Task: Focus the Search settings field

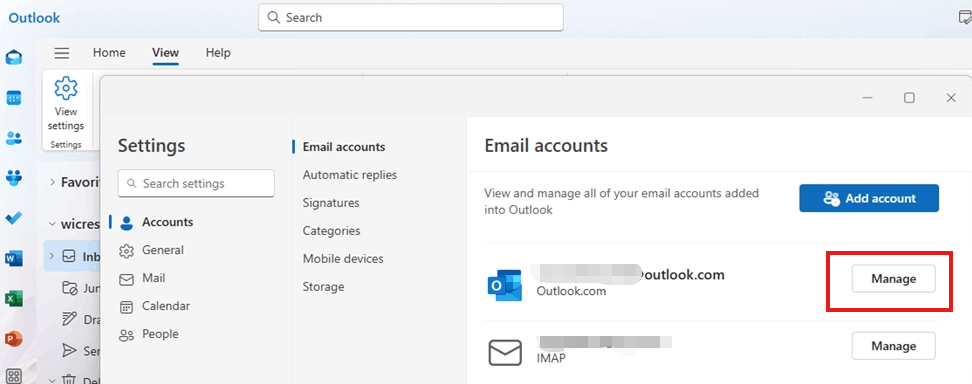Action: click(x=196, y=184)
